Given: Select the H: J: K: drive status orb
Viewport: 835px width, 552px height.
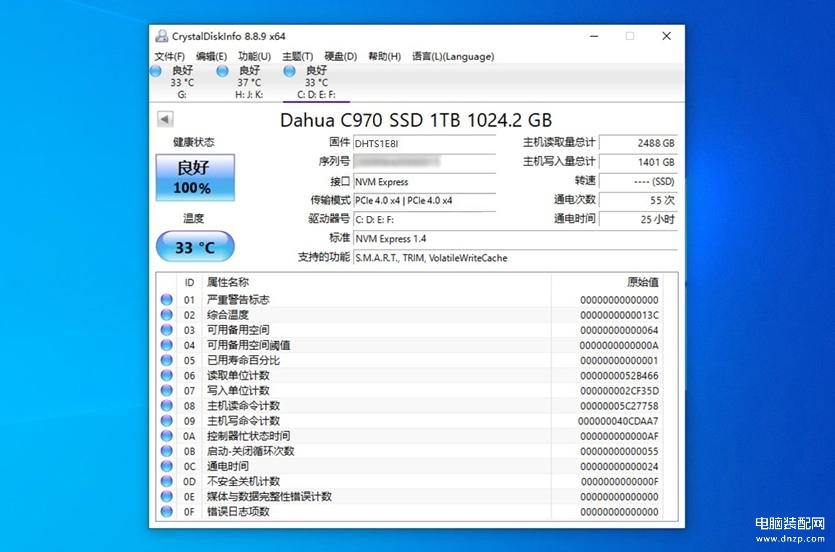Looking at the screenshot, I should [222, 71].
